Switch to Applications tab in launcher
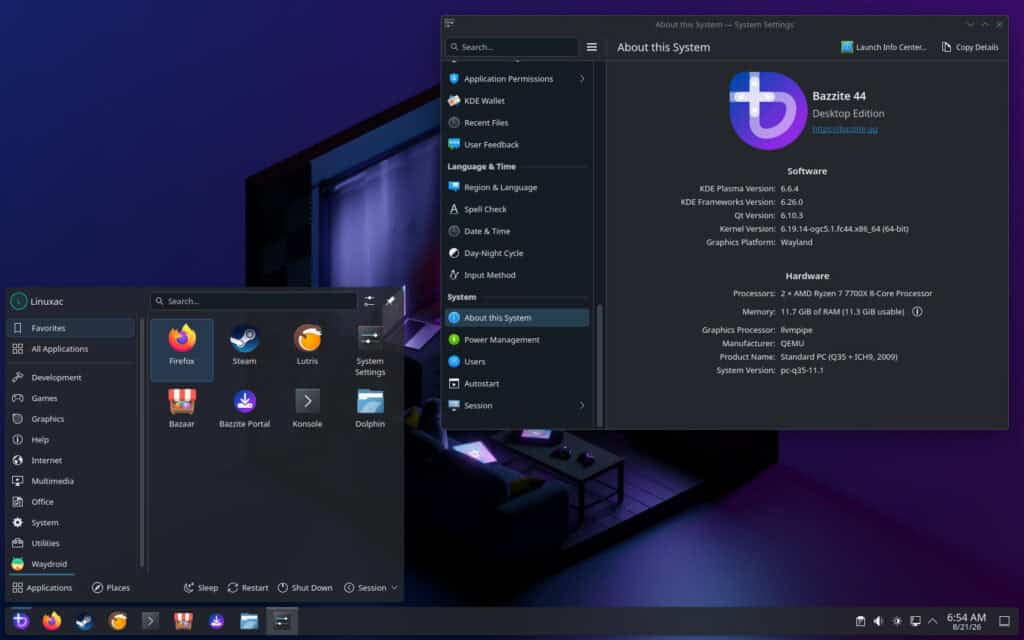 [42, 588]
